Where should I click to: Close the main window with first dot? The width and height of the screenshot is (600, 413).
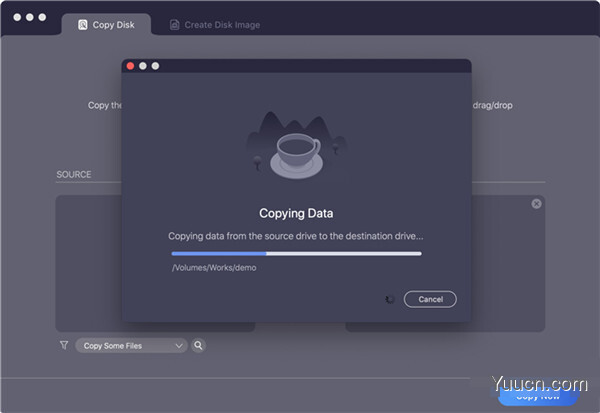click(17, 17)
